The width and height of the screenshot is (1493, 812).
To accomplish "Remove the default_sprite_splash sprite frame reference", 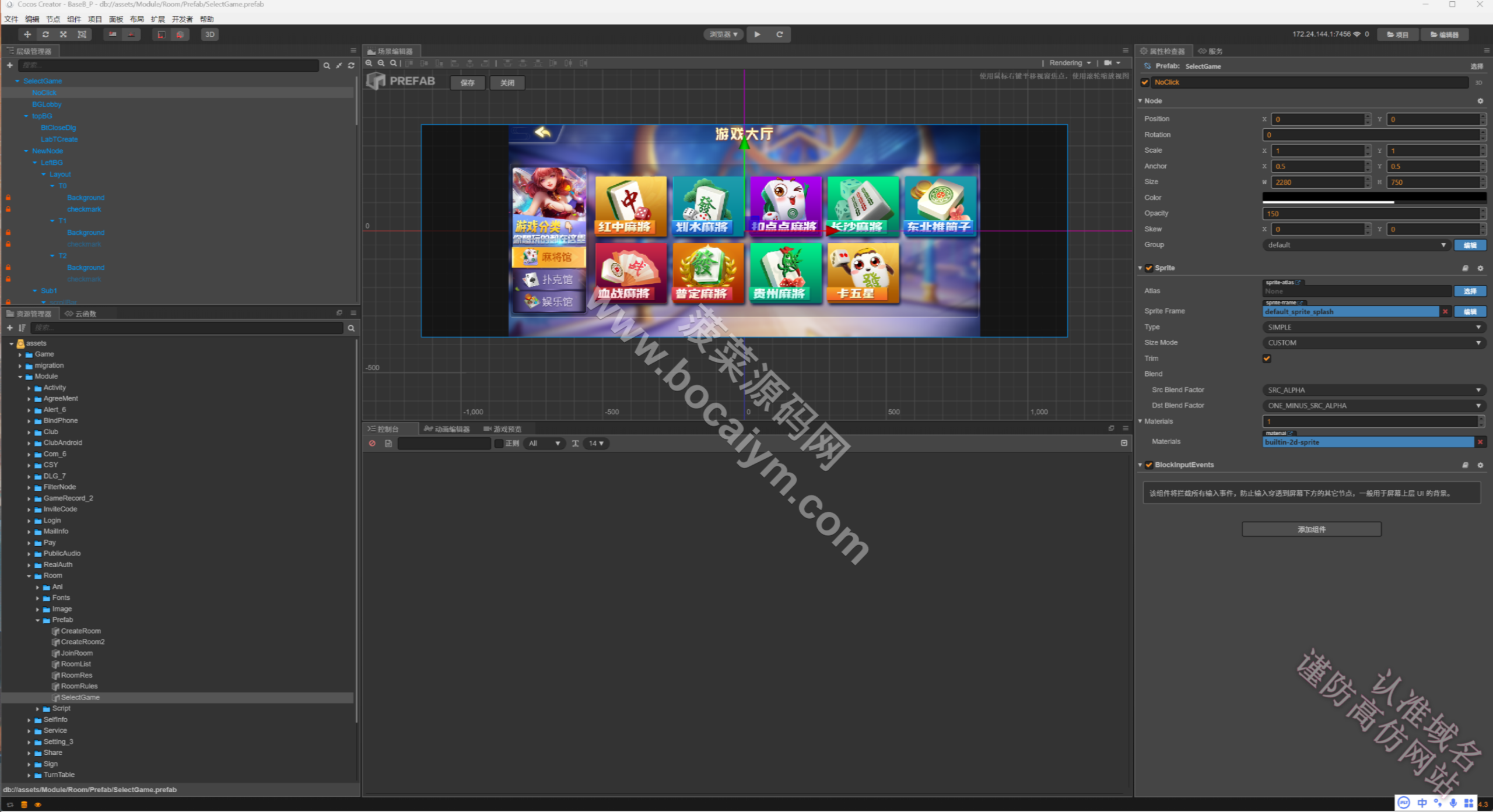I will pyautogui.click(x=1445, y=312).
